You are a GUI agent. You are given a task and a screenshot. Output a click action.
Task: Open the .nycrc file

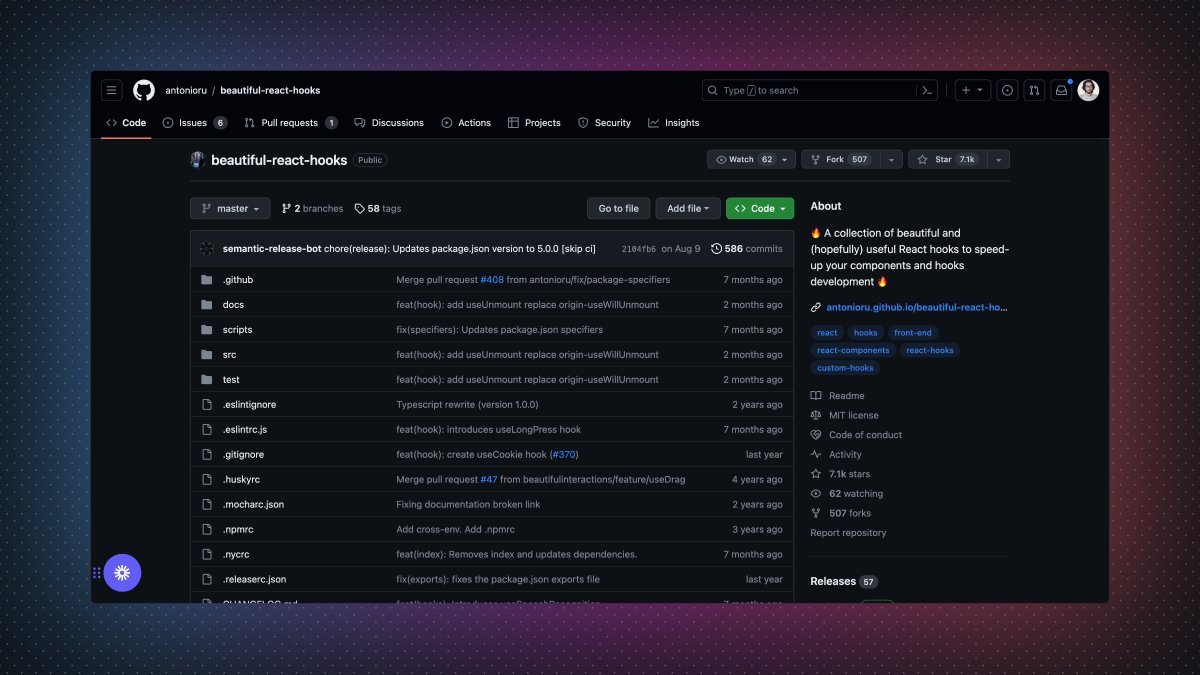[x=236, y=554]
